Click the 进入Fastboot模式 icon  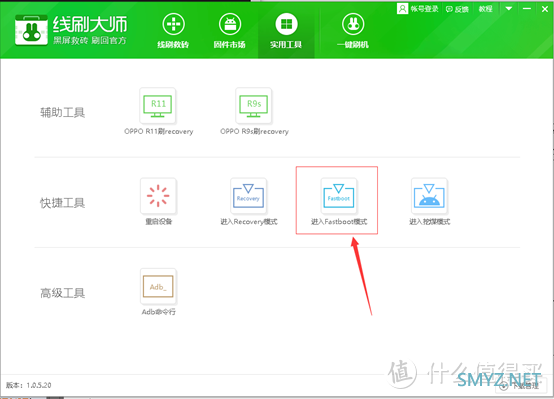(x=338, y=196)
